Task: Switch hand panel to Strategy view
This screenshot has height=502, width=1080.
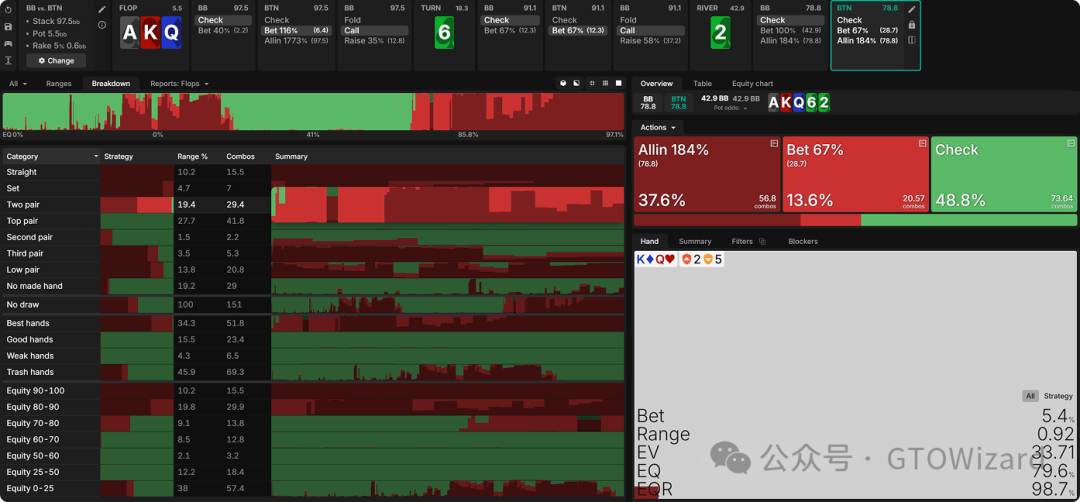Action: (x=1058, y=396)
